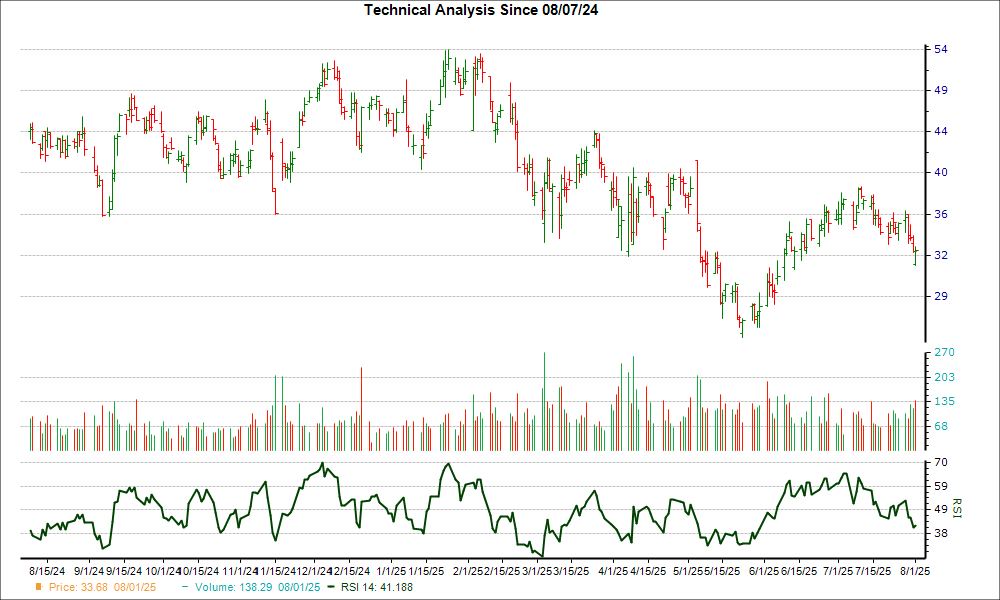Click the price axis label 29

click(941, 296)
